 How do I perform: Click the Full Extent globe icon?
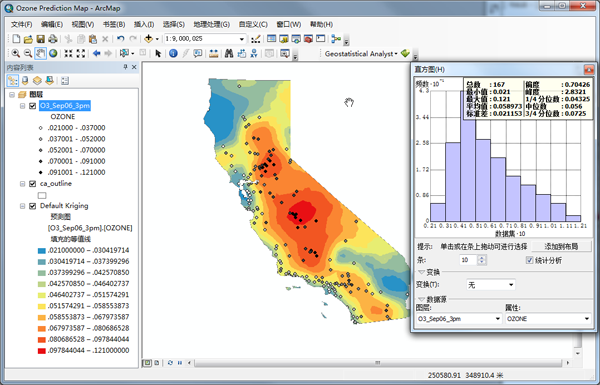tap(53, 54)
